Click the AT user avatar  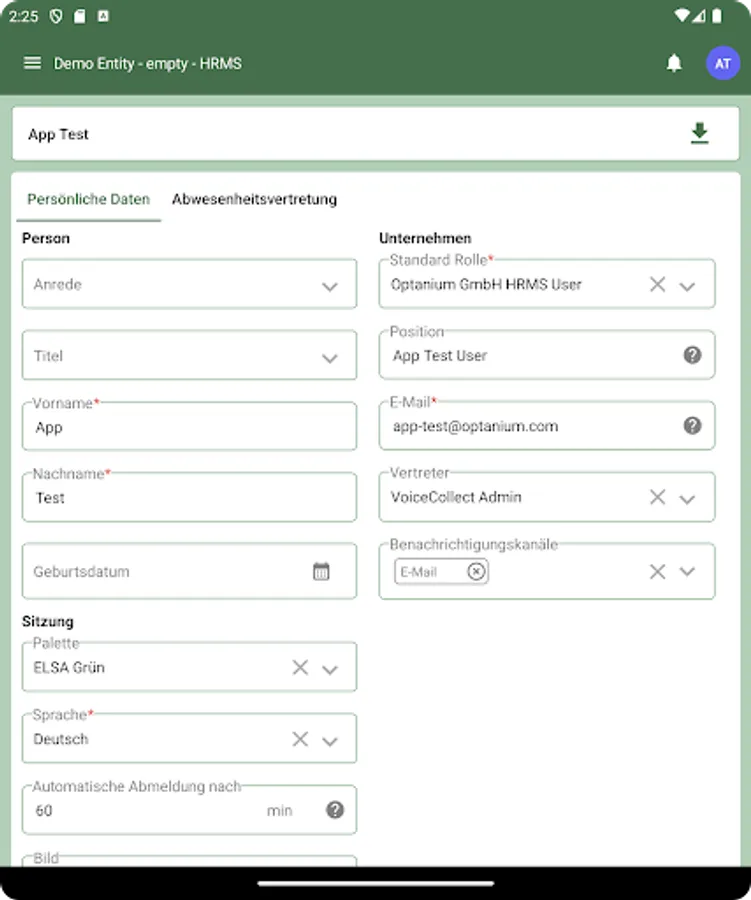[x=722, y=62]
